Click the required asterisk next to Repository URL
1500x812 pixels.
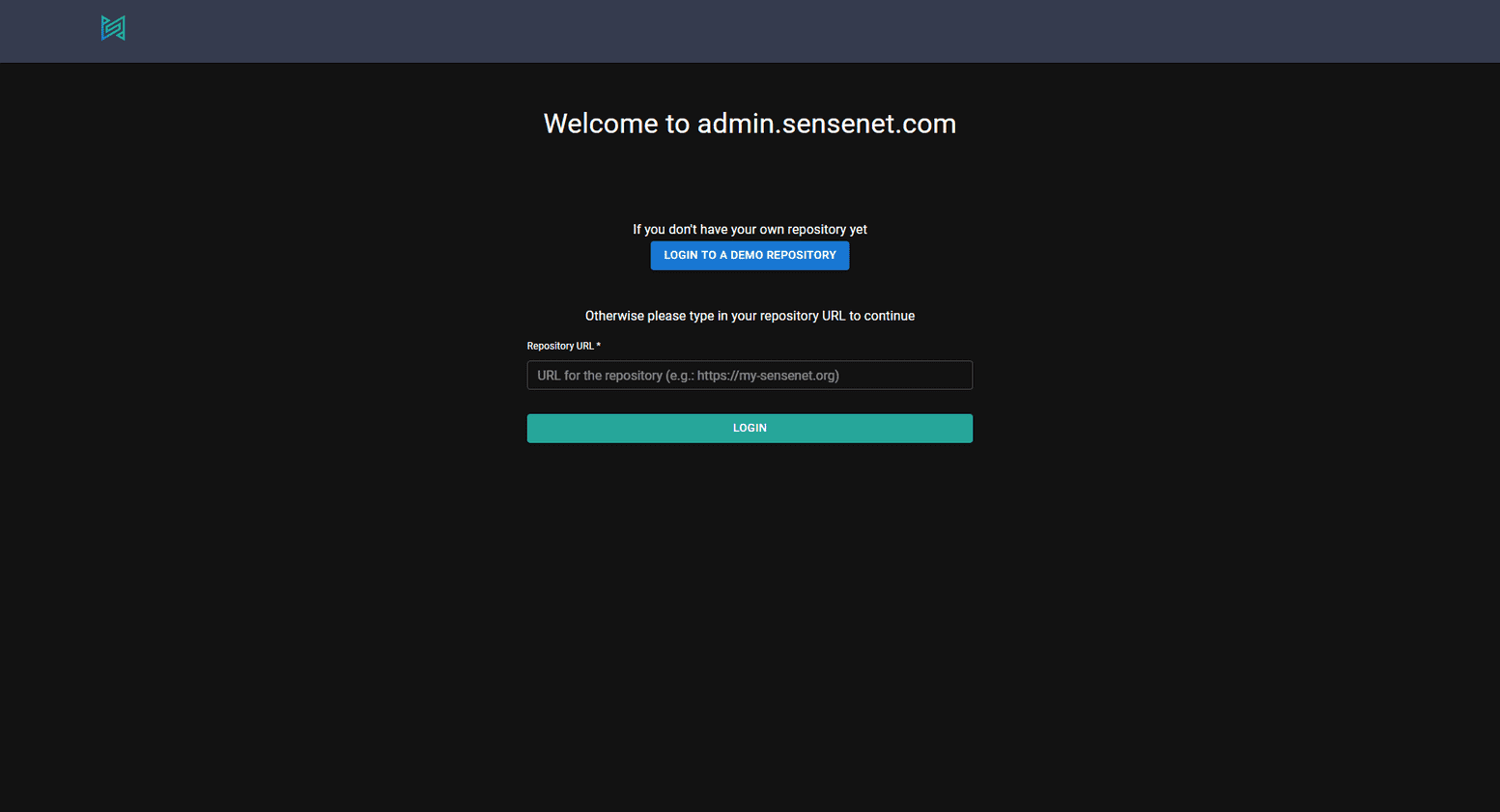point(597,345)
